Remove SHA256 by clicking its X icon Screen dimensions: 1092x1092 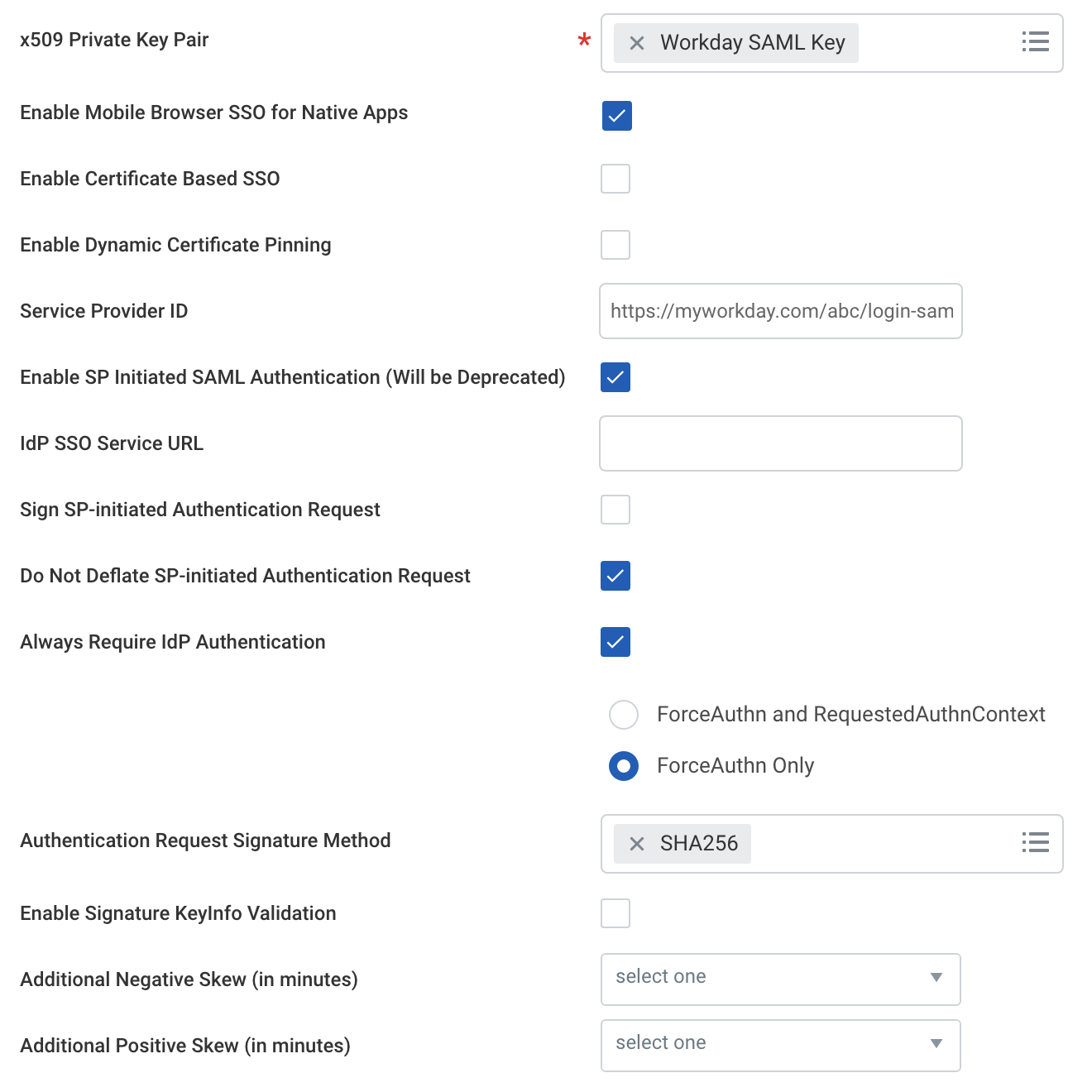[x=635, y=844]
